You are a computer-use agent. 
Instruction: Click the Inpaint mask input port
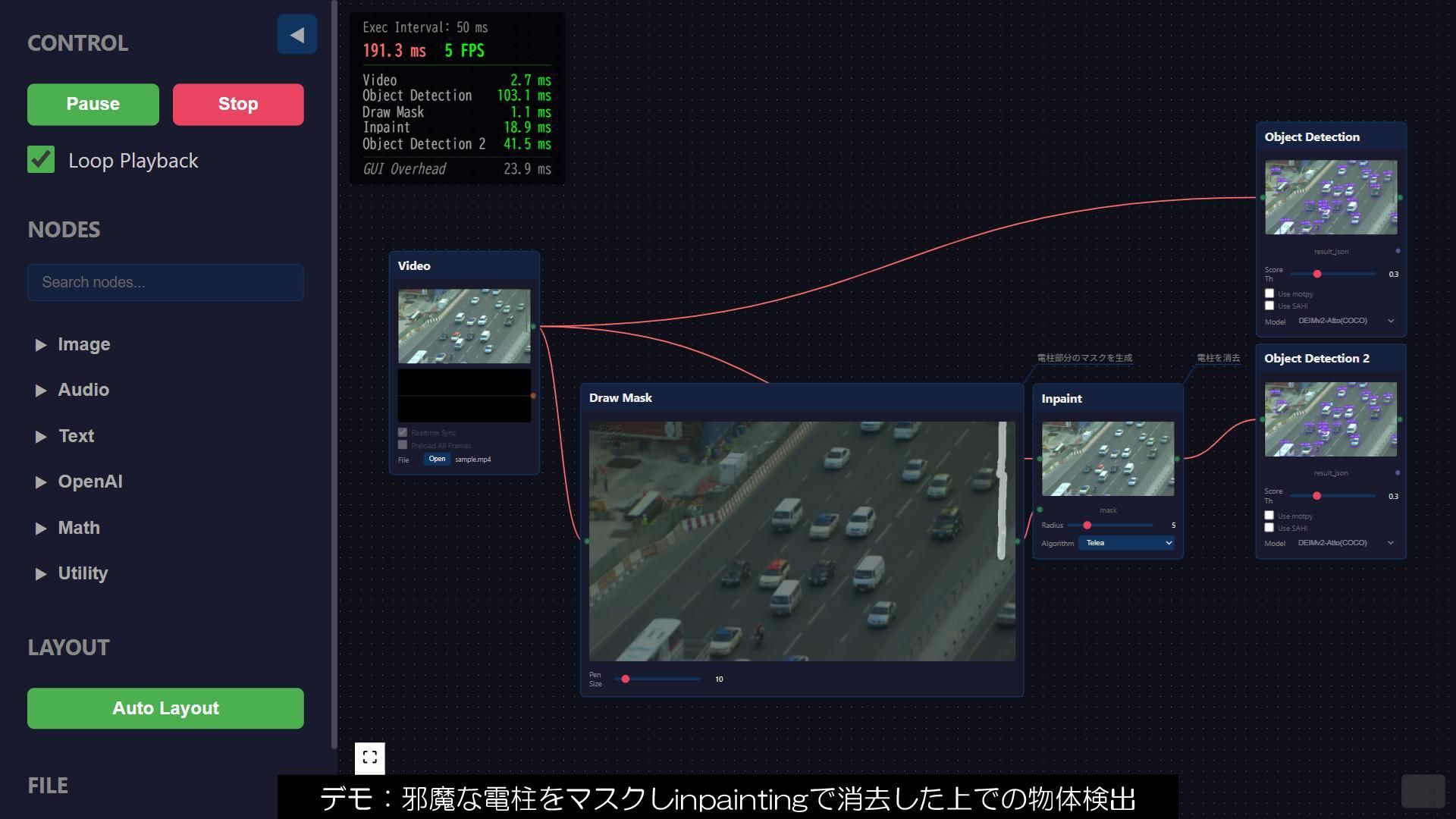tap(1040, 510)
